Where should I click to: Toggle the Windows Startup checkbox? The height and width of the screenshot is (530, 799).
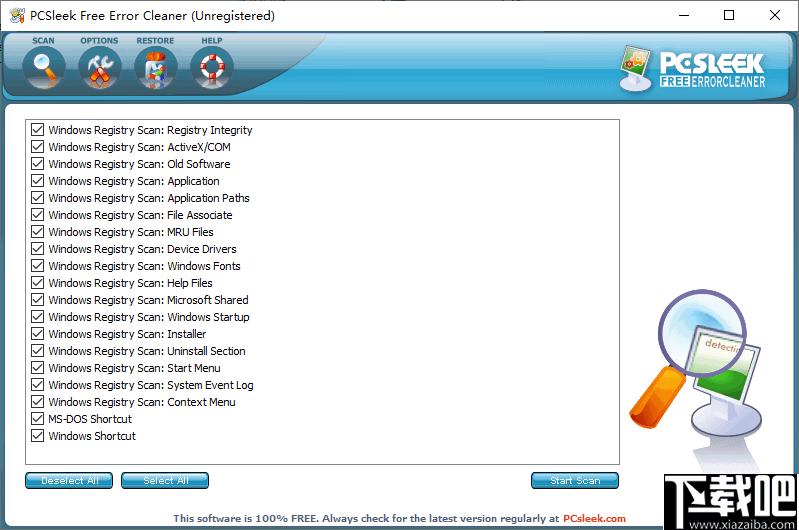pos(37,316)
